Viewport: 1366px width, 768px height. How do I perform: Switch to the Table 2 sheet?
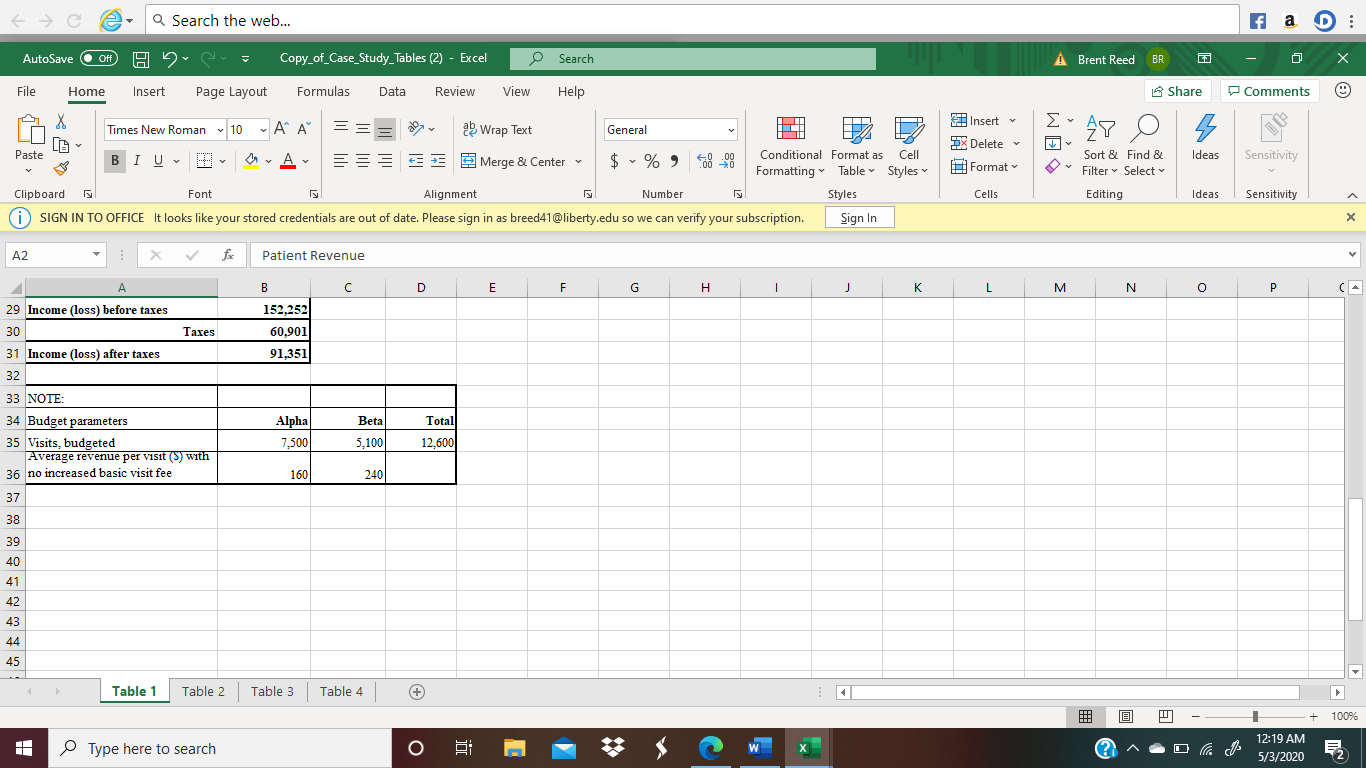203,692
